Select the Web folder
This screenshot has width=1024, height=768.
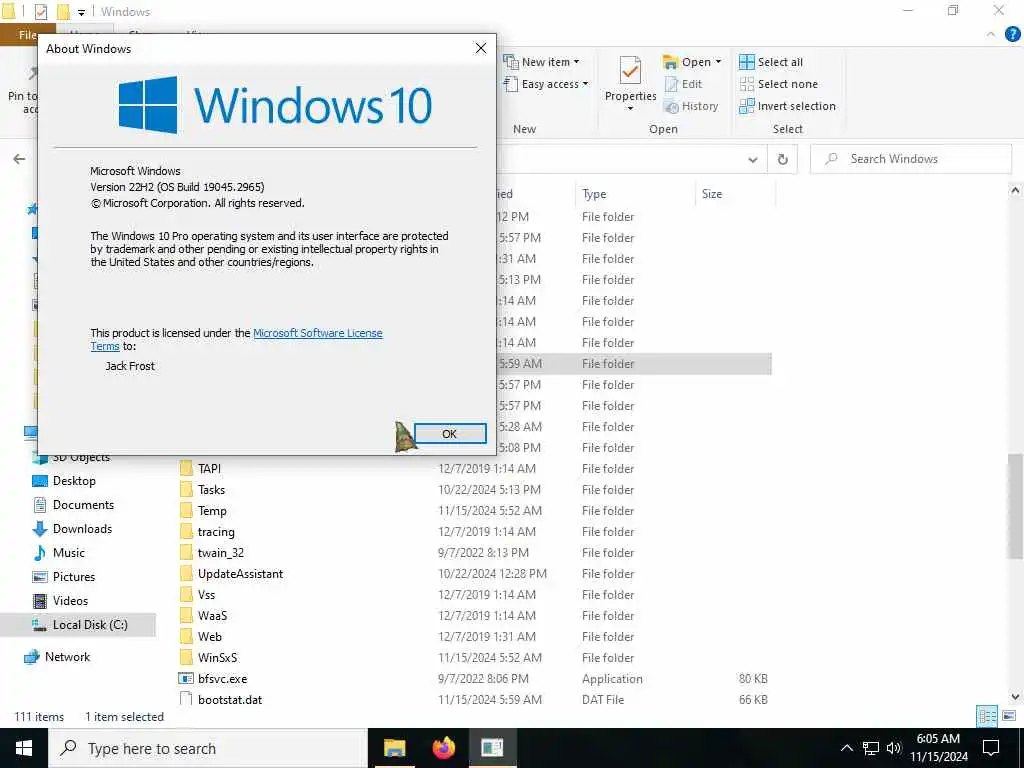tap(210, 637)
